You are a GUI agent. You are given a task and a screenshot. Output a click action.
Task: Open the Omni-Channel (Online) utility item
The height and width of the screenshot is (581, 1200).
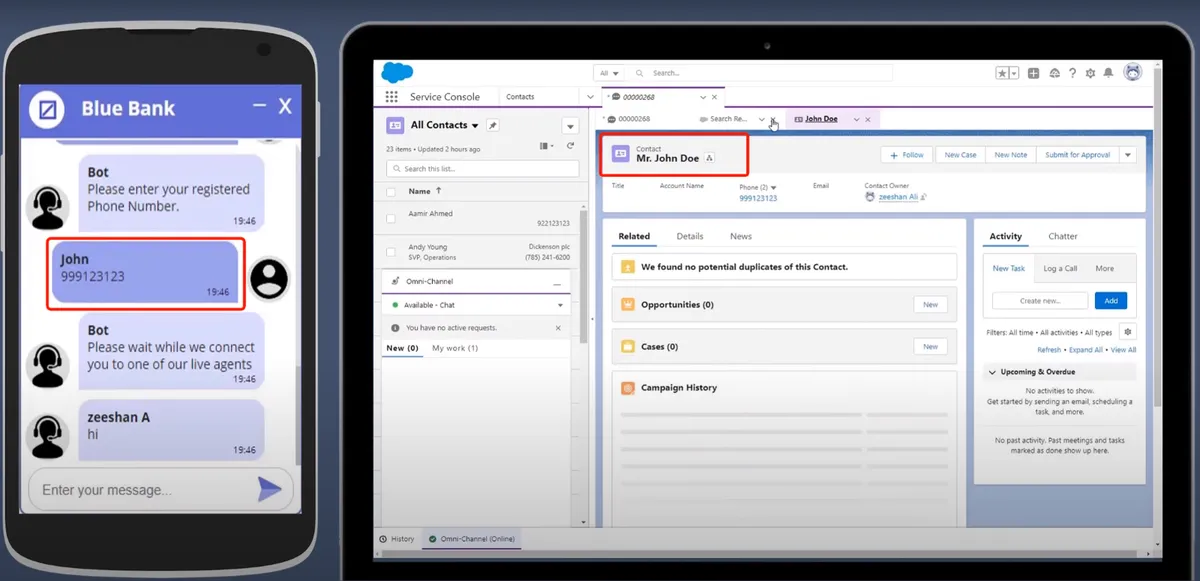click(x=471, y=539)
